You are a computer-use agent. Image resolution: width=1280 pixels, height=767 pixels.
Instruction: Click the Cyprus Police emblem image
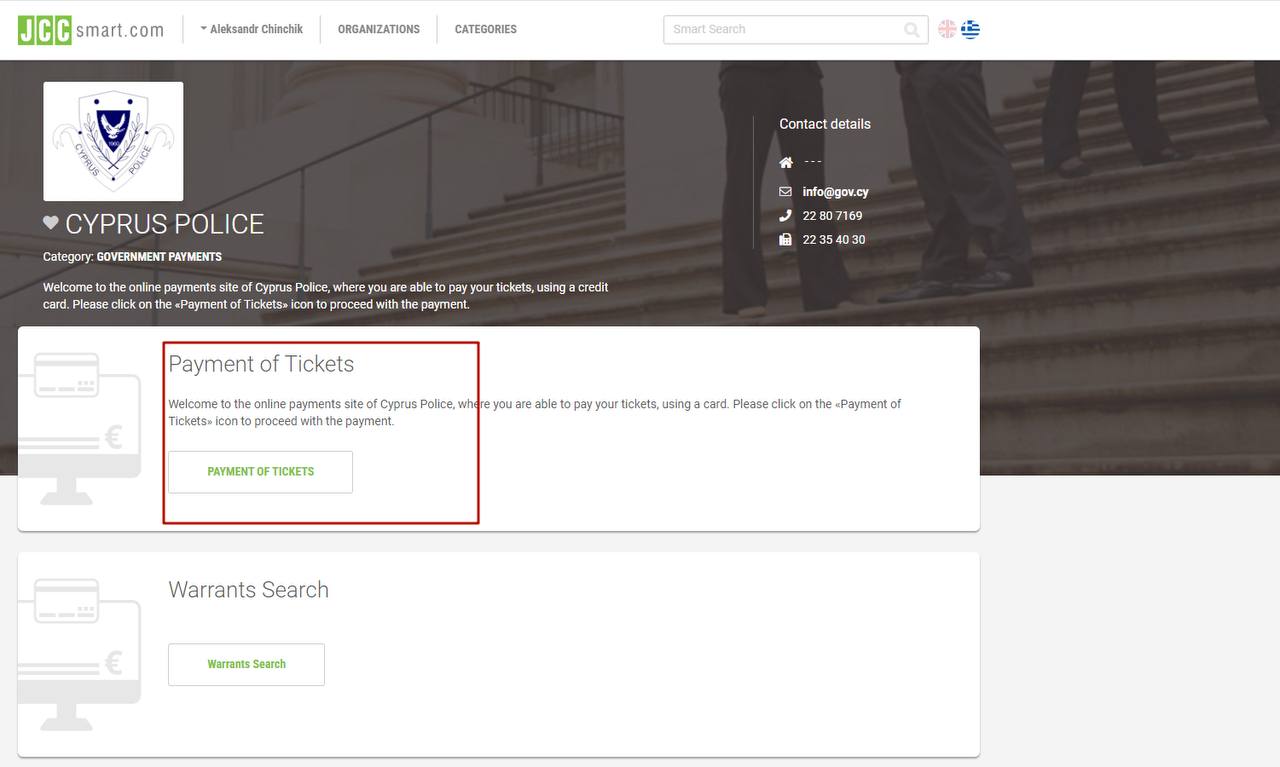click(113, 141)
